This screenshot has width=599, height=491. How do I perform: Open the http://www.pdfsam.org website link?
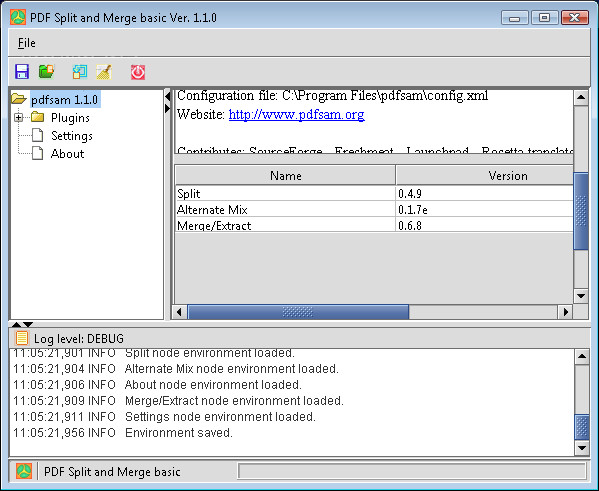click(x=296, y=114)
